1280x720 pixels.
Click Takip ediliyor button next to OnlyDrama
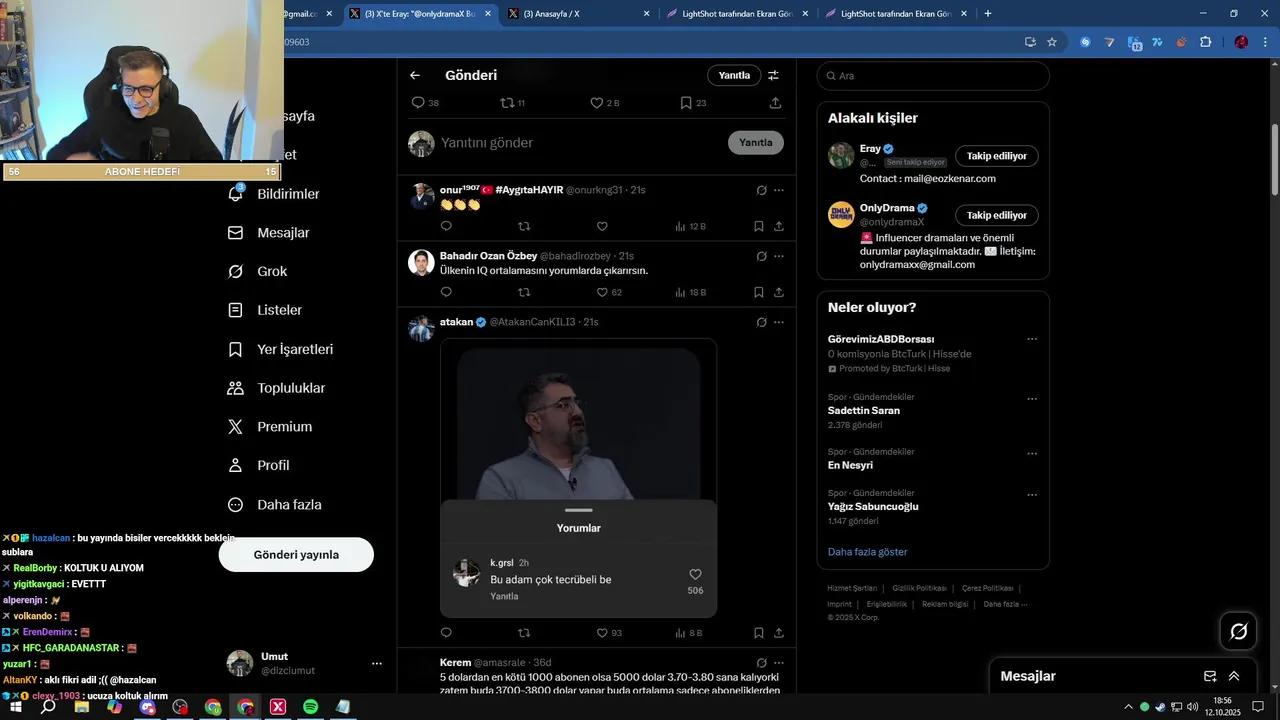tap(997, 215)
